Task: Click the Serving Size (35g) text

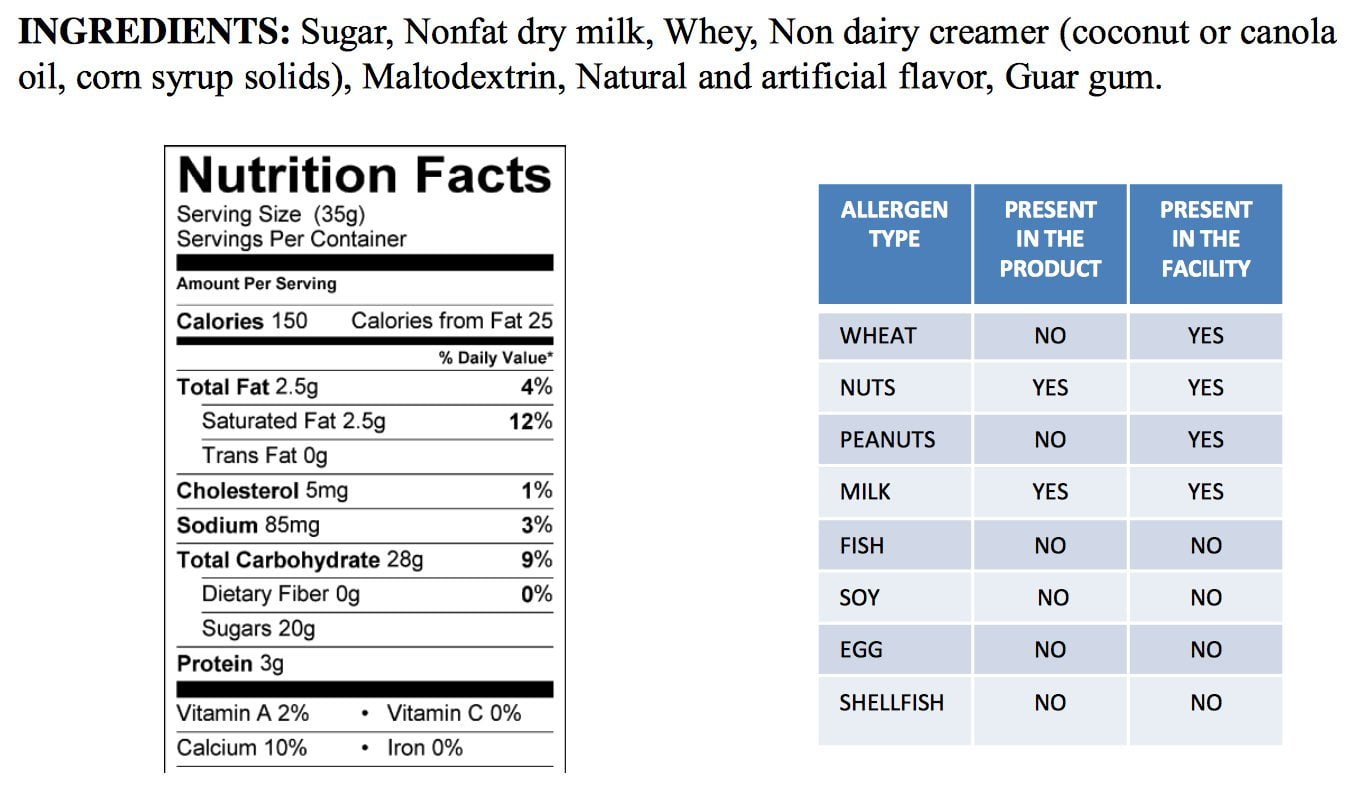Action: (x=271, y=214)
